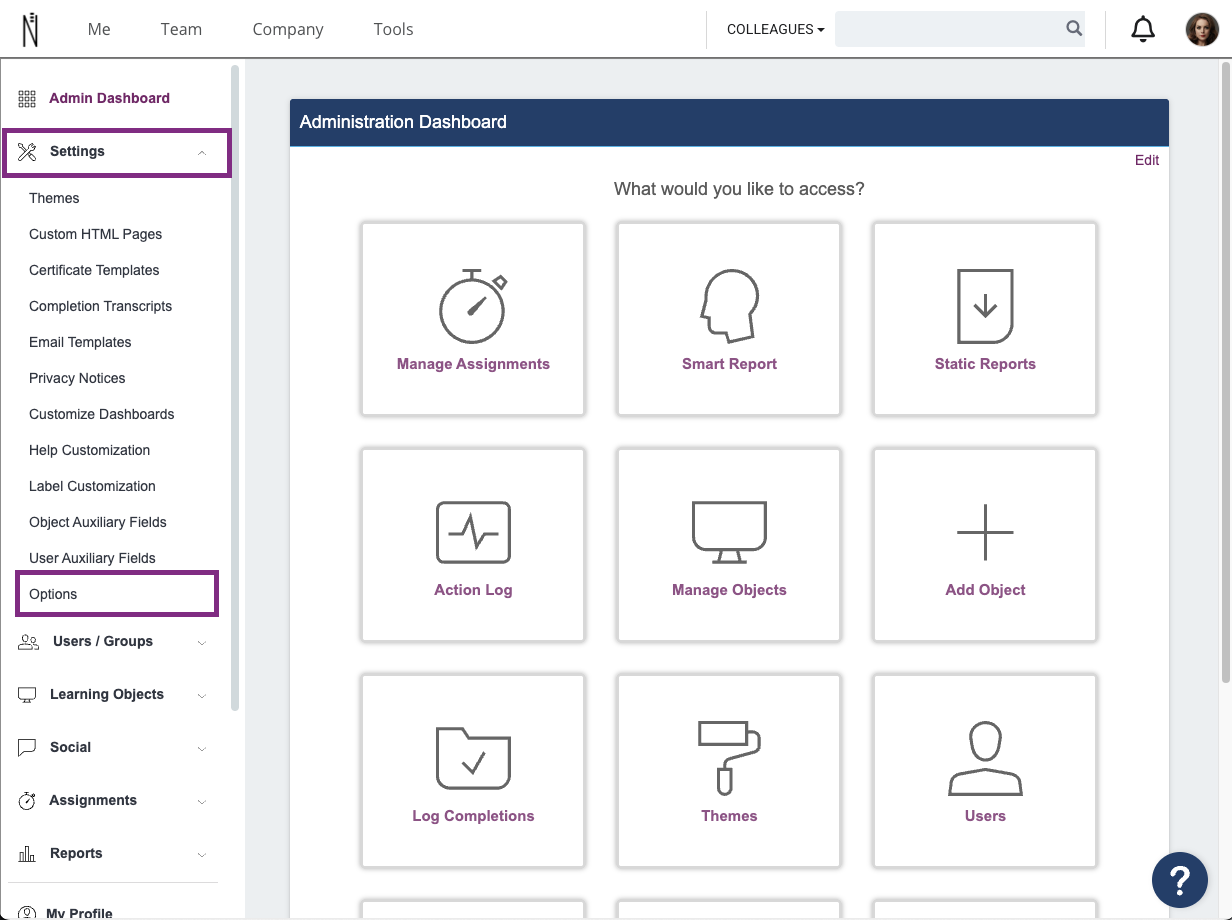Expand the Social section chevron

tap(201, 749)
